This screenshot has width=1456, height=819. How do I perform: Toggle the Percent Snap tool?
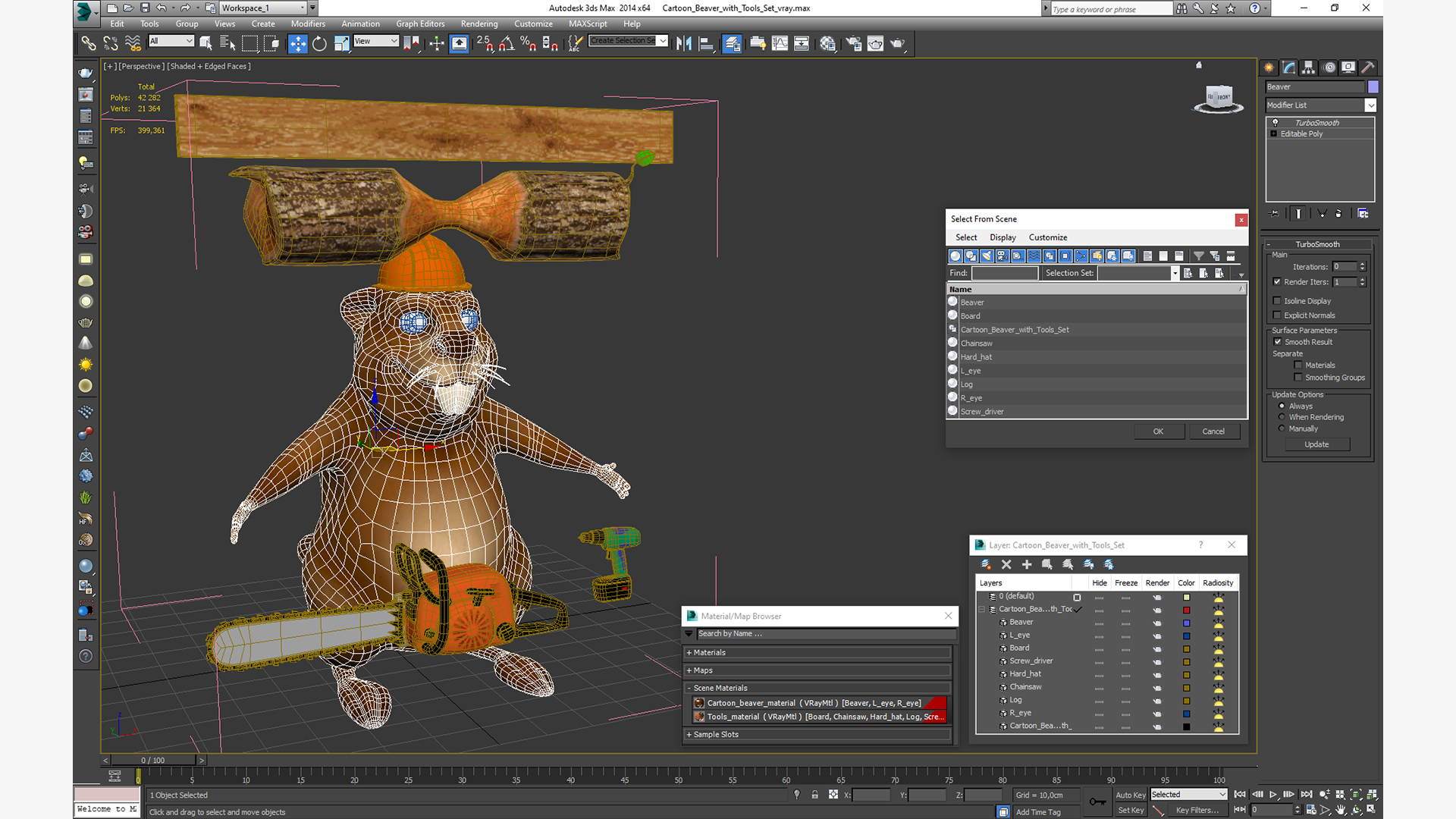(529, 44)
